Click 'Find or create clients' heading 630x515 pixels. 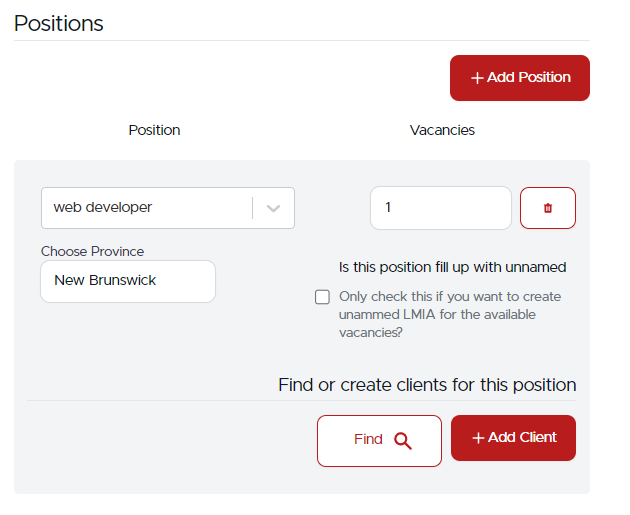(427, 385)
